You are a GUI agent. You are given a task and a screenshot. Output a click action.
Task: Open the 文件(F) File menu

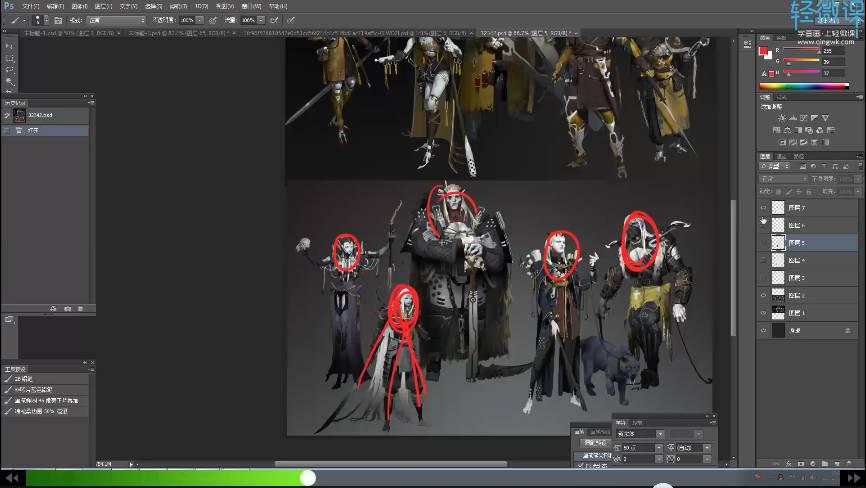click(31, 6)
